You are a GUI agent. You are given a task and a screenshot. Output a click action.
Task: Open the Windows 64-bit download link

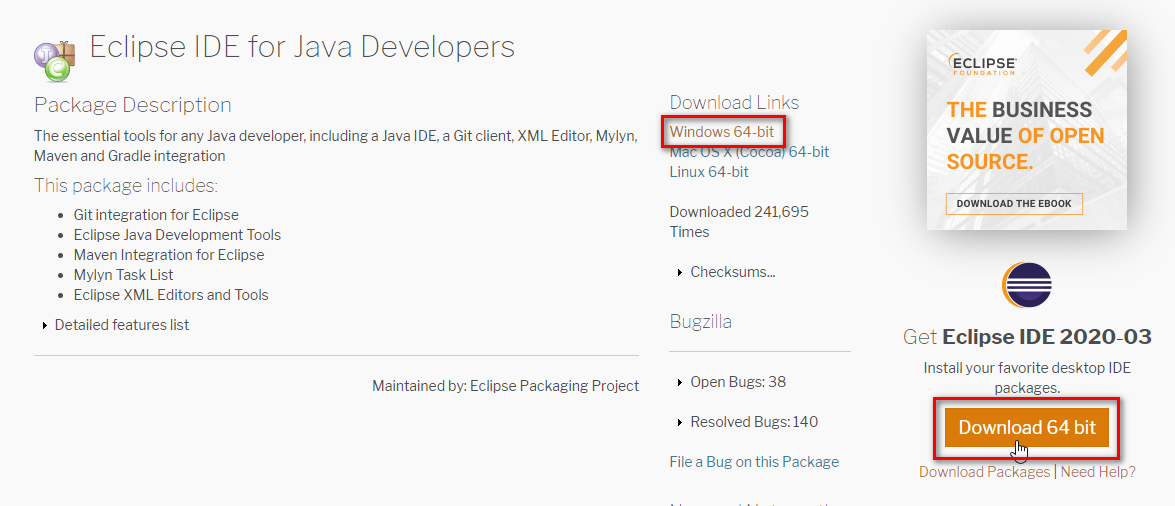click(721, 132)
